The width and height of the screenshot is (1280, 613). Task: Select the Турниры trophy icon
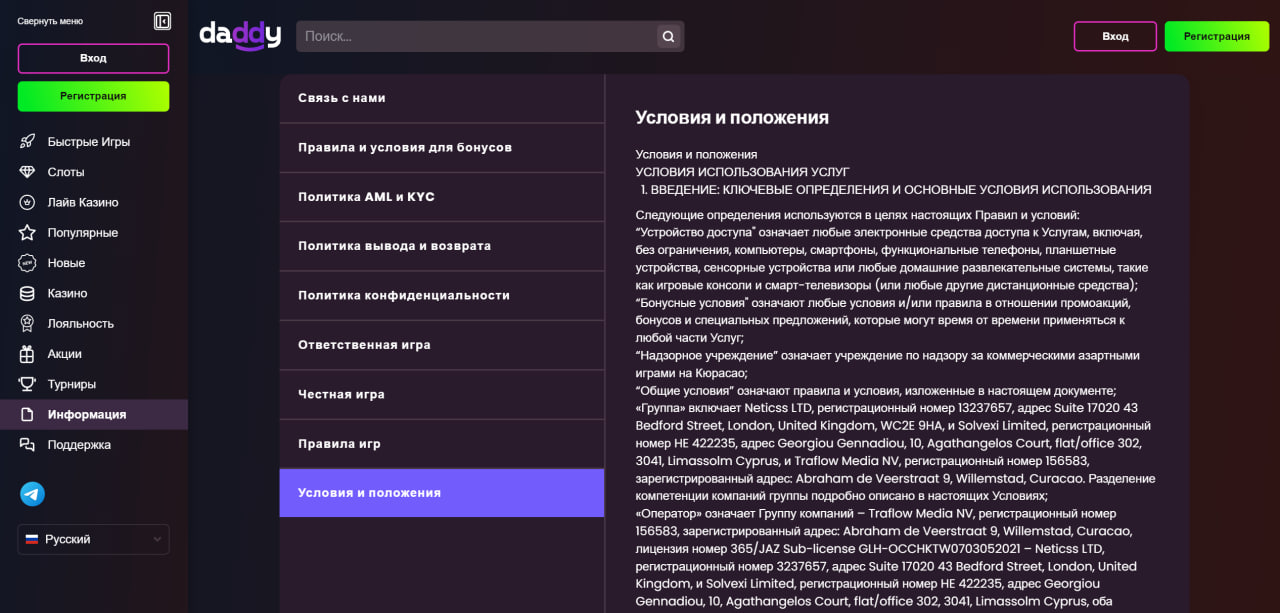click(26, 383)
